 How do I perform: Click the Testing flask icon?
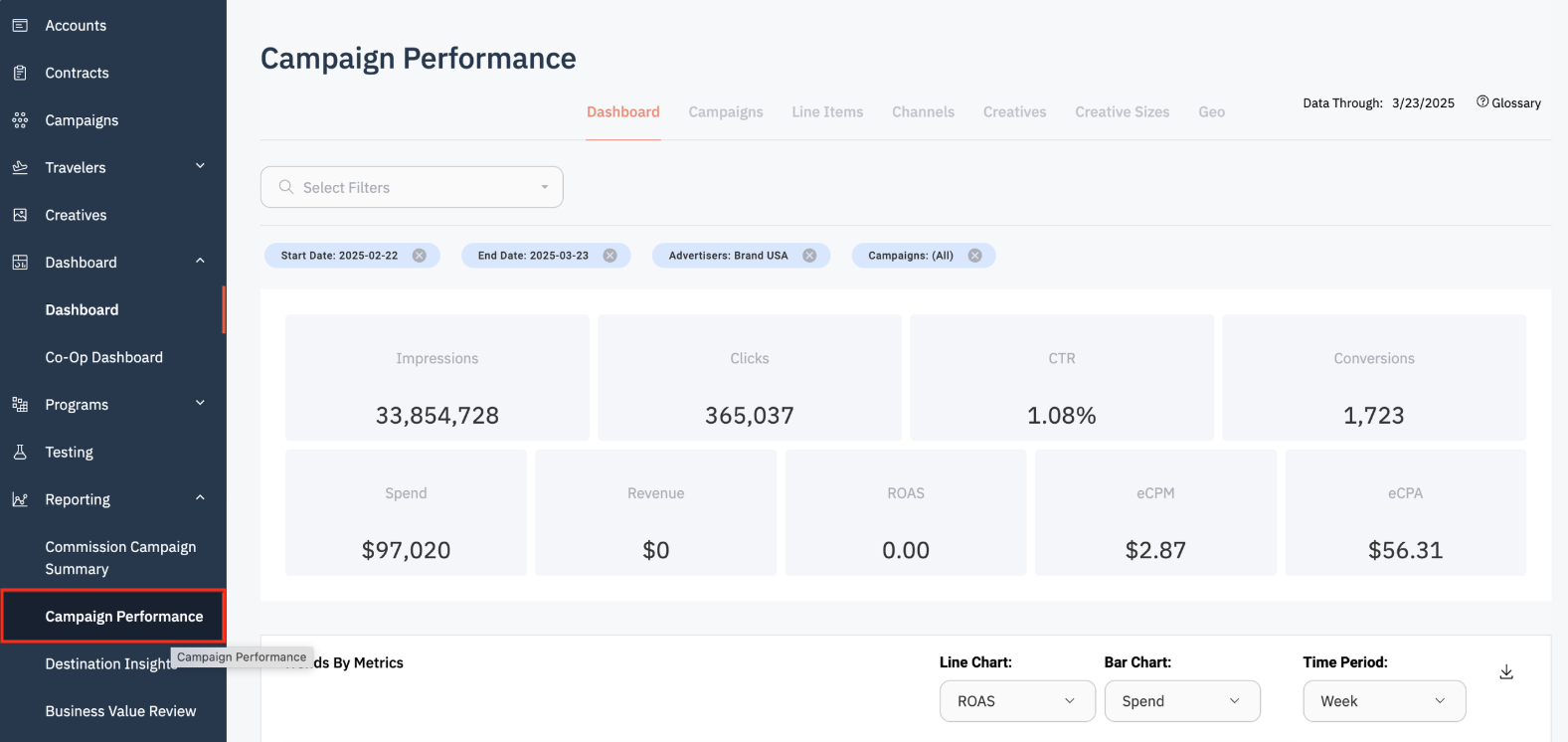point(20,452)
